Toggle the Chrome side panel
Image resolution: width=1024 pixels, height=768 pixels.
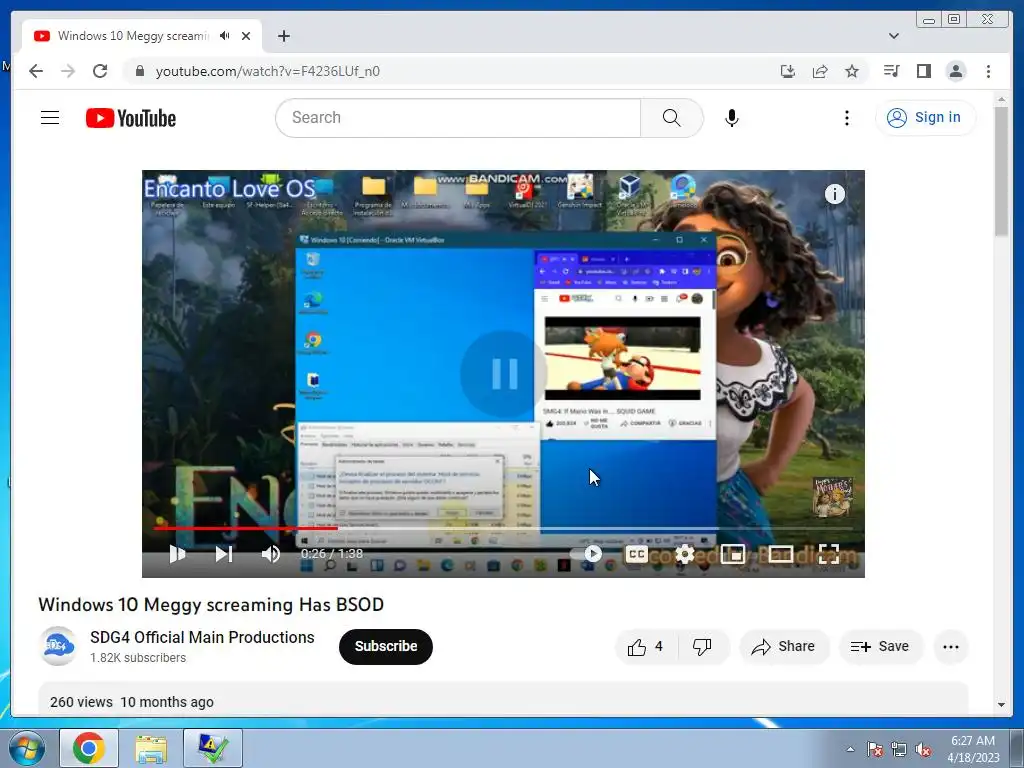(x=923, y=71)
